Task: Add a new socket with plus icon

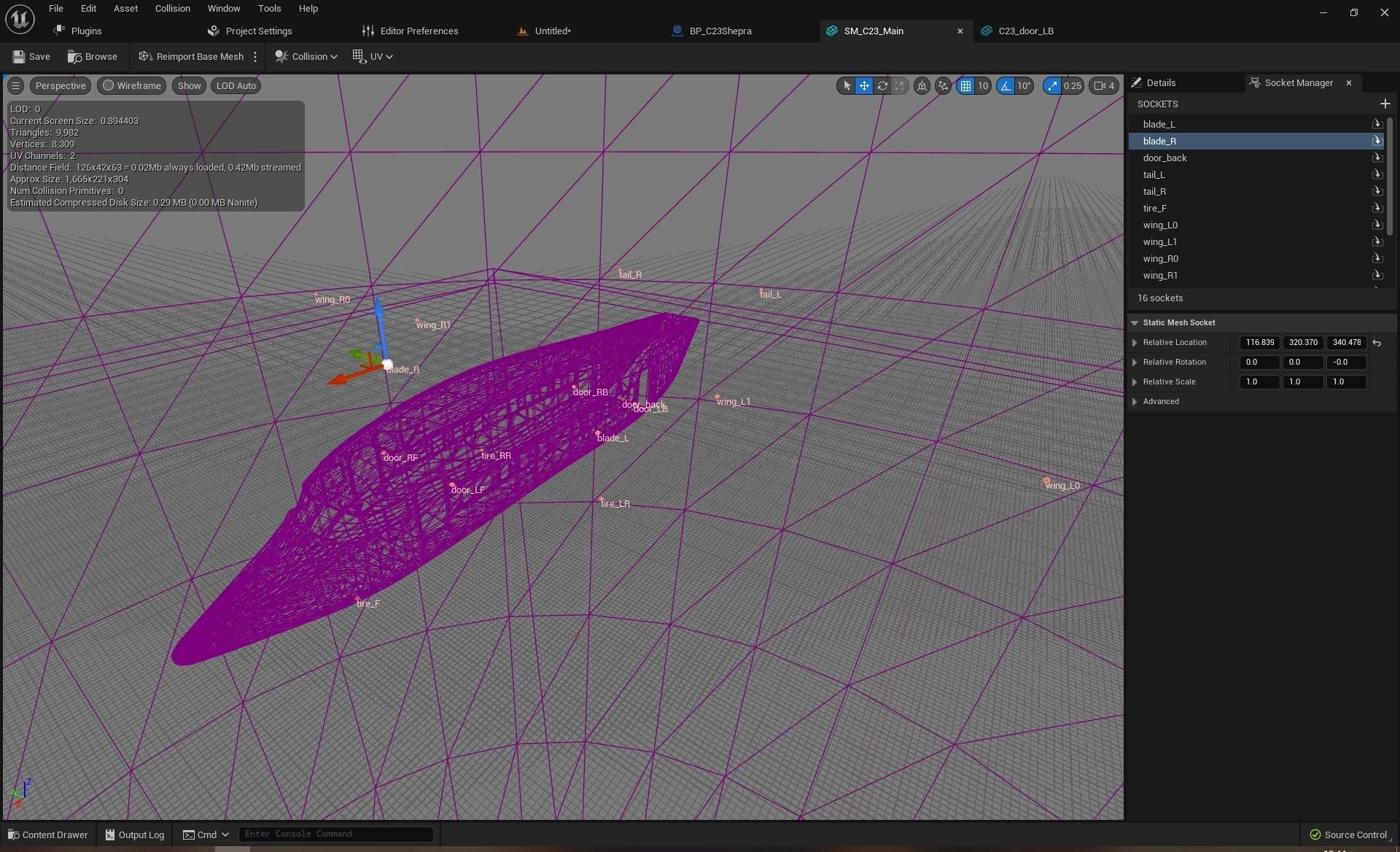Action: (x=1385, y=104)
